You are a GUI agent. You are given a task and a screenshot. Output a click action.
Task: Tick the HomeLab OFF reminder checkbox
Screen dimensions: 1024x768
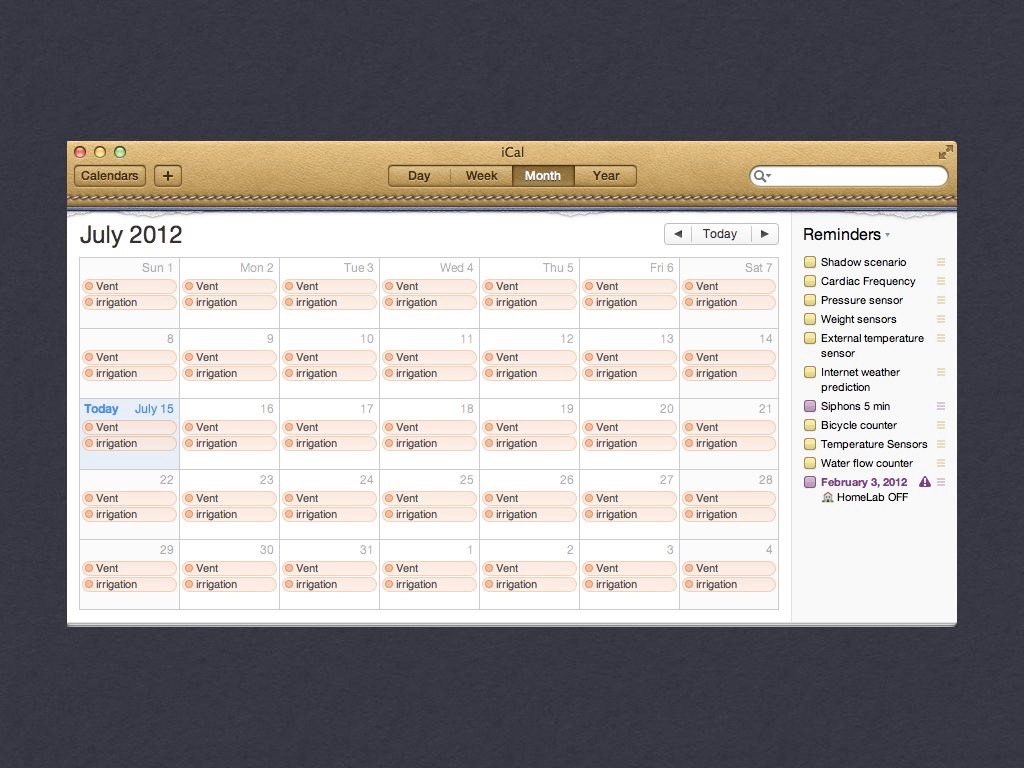(810, 482)
